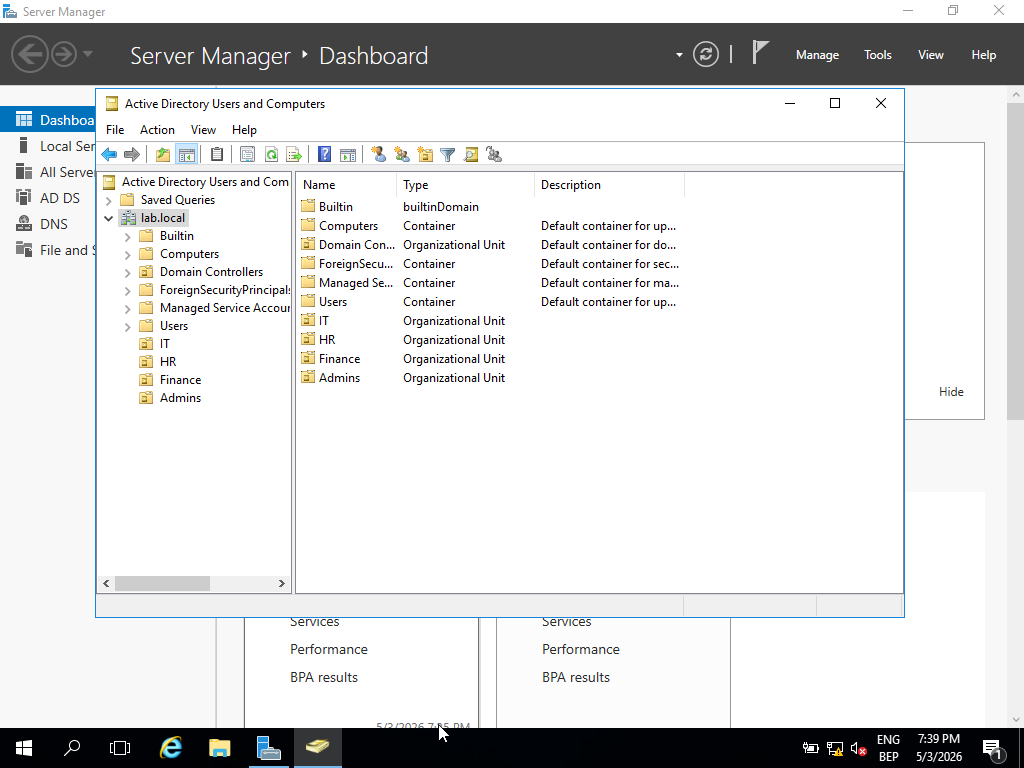Launch Internet Explorer from taskbar

(x=171, y=748)
